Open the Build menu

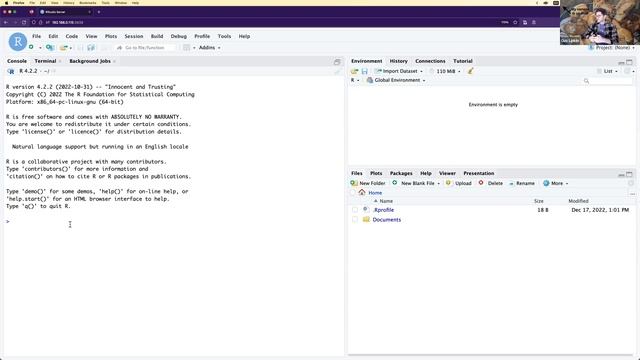(x=157, y=36)
